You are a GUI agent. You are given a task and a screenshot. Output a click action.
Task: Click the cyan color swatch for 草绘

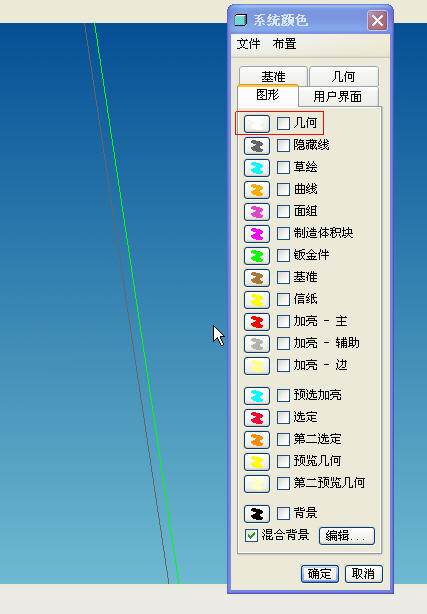point(257,168)
